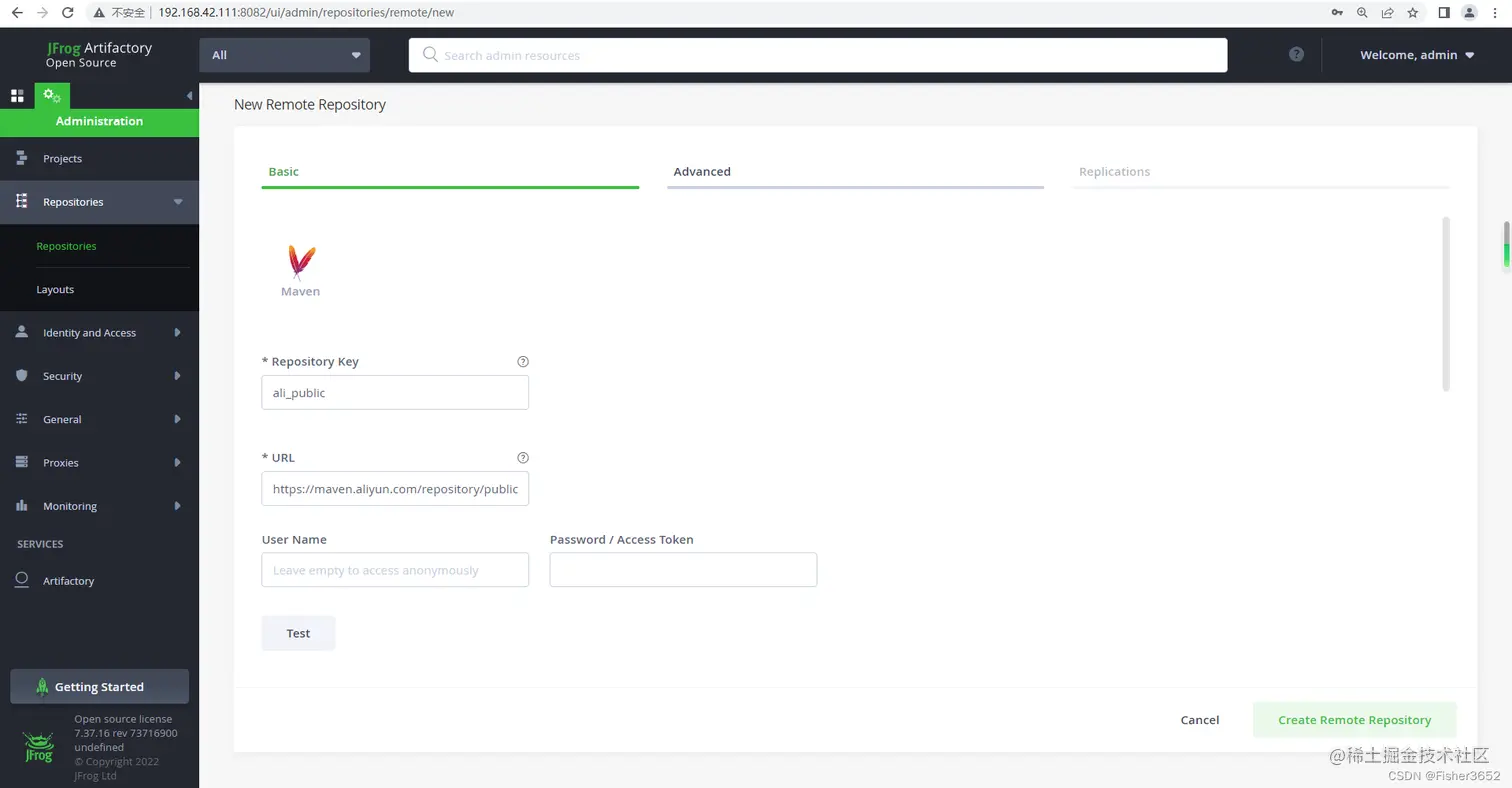Click the browser share page icon
1512x788 pixels.
(x=1388, y=13)
